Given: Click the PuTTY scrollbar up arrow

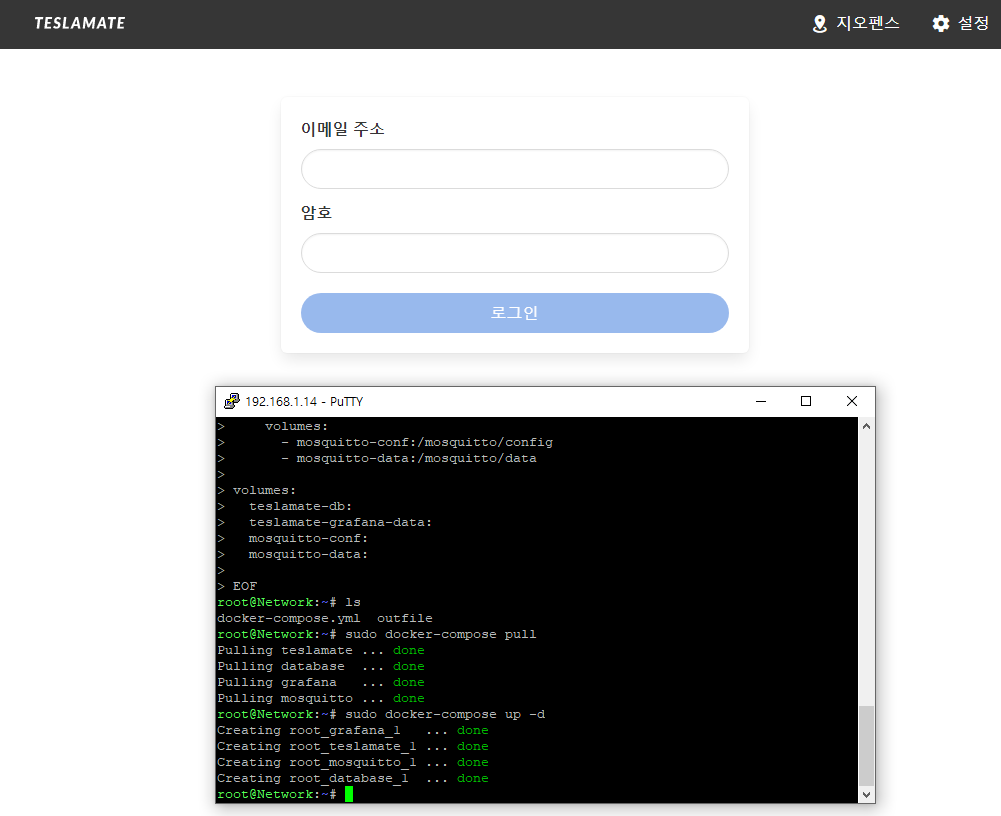Looking at the screenshot, I should click(866, 426).
